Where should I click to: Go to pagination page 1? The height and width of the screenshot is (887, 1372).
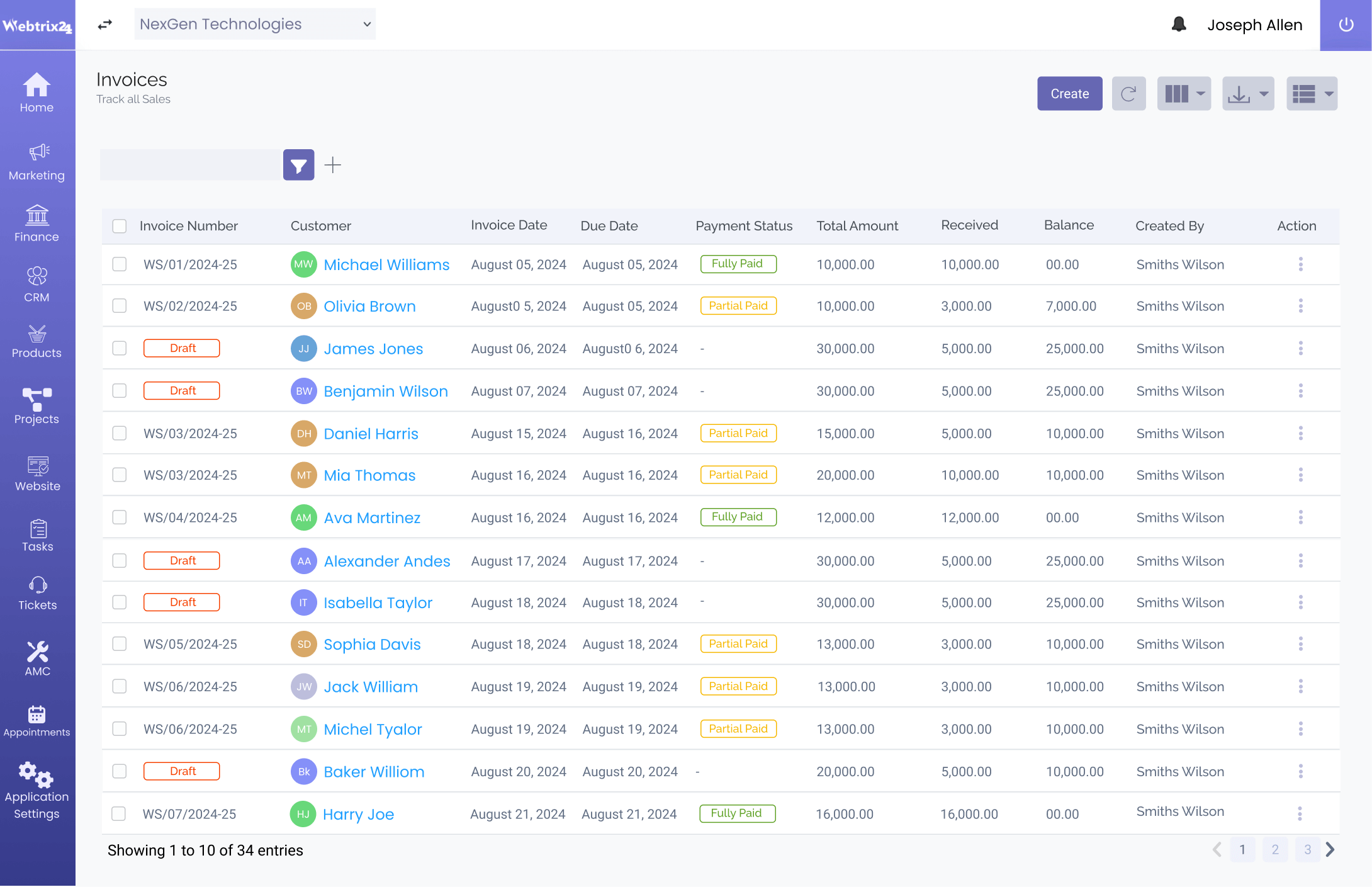point(1242,850)
